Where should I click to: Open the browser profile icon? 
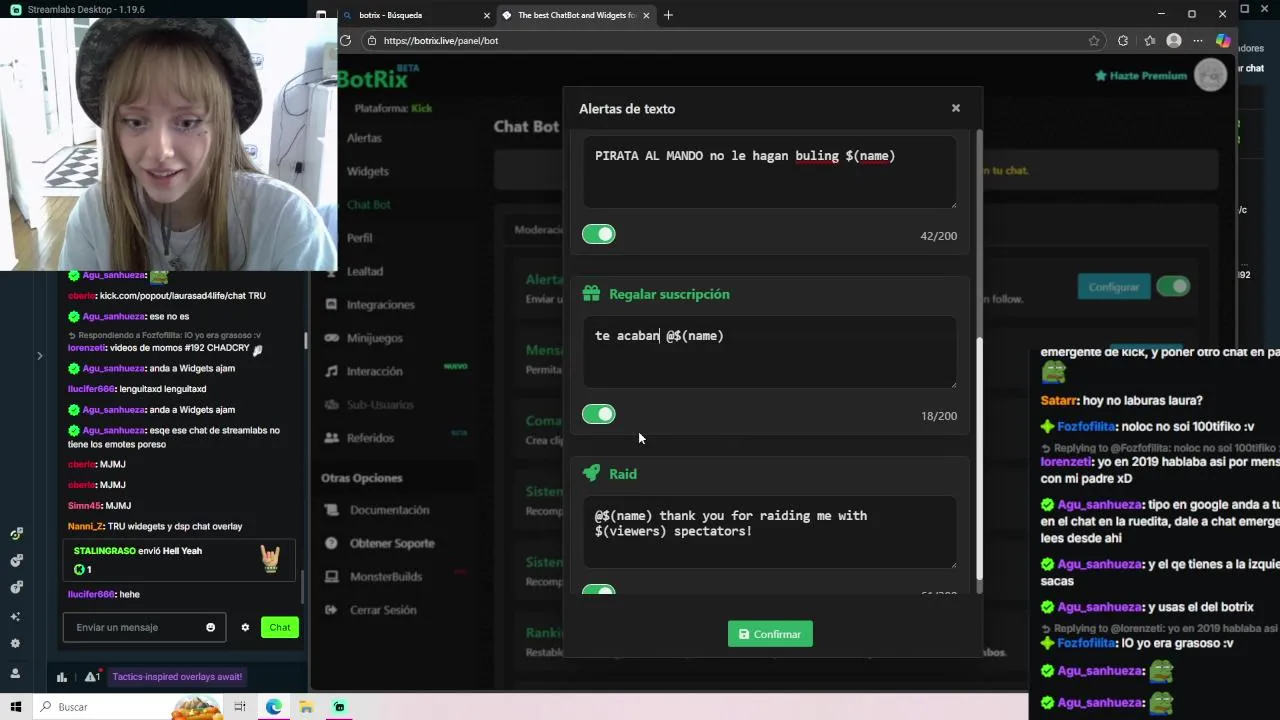(1174, 41)
